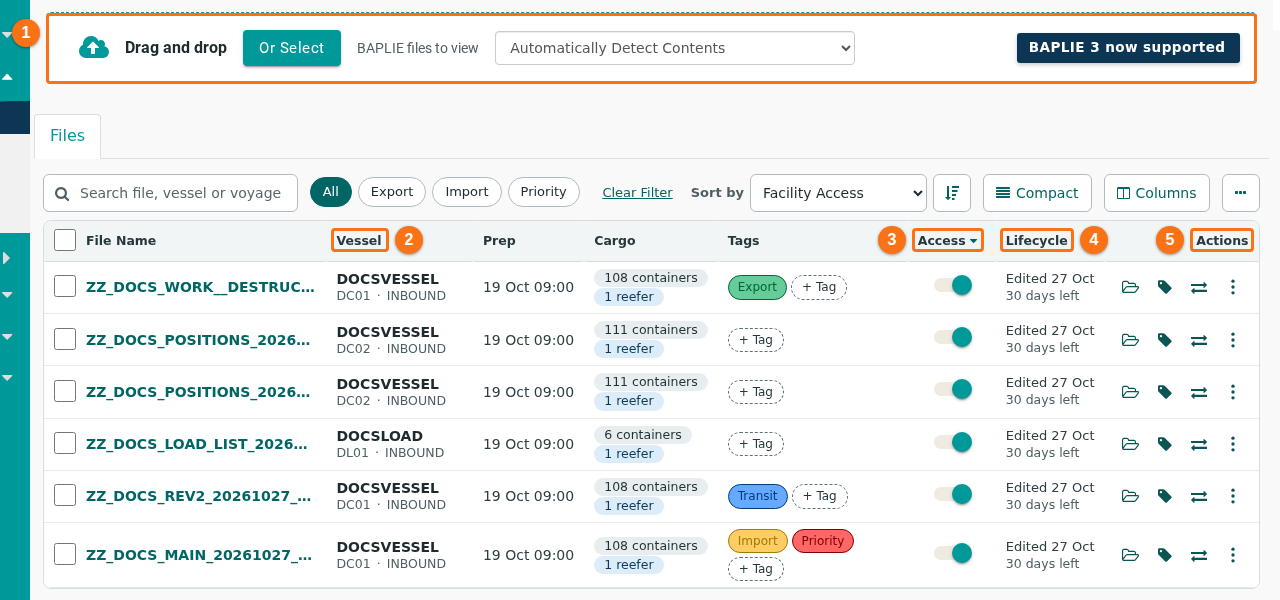Click the green Export tag chip
1280x600 pixels.
(x=757, y=287)
